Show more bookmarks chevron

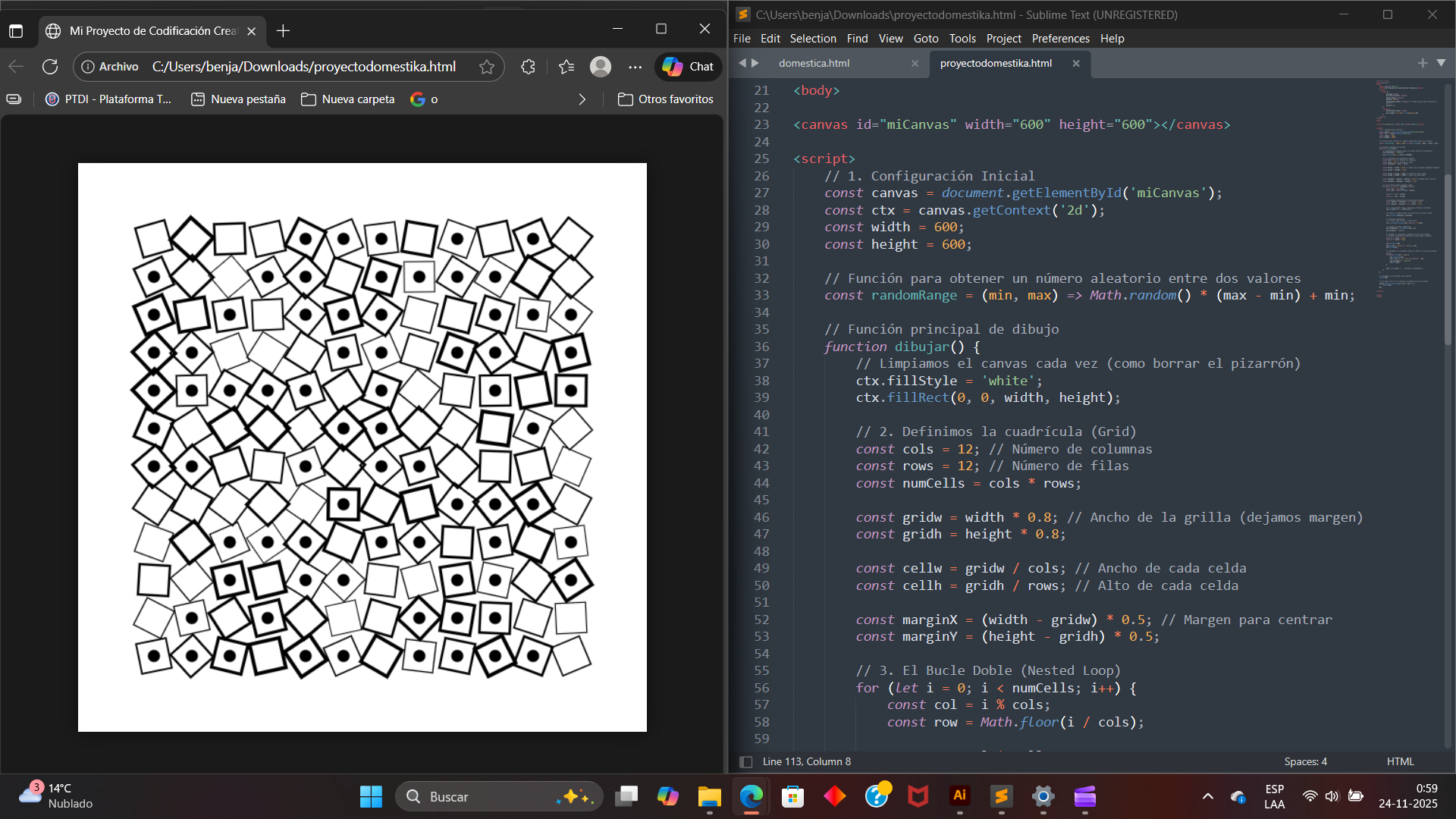[582, 99]
